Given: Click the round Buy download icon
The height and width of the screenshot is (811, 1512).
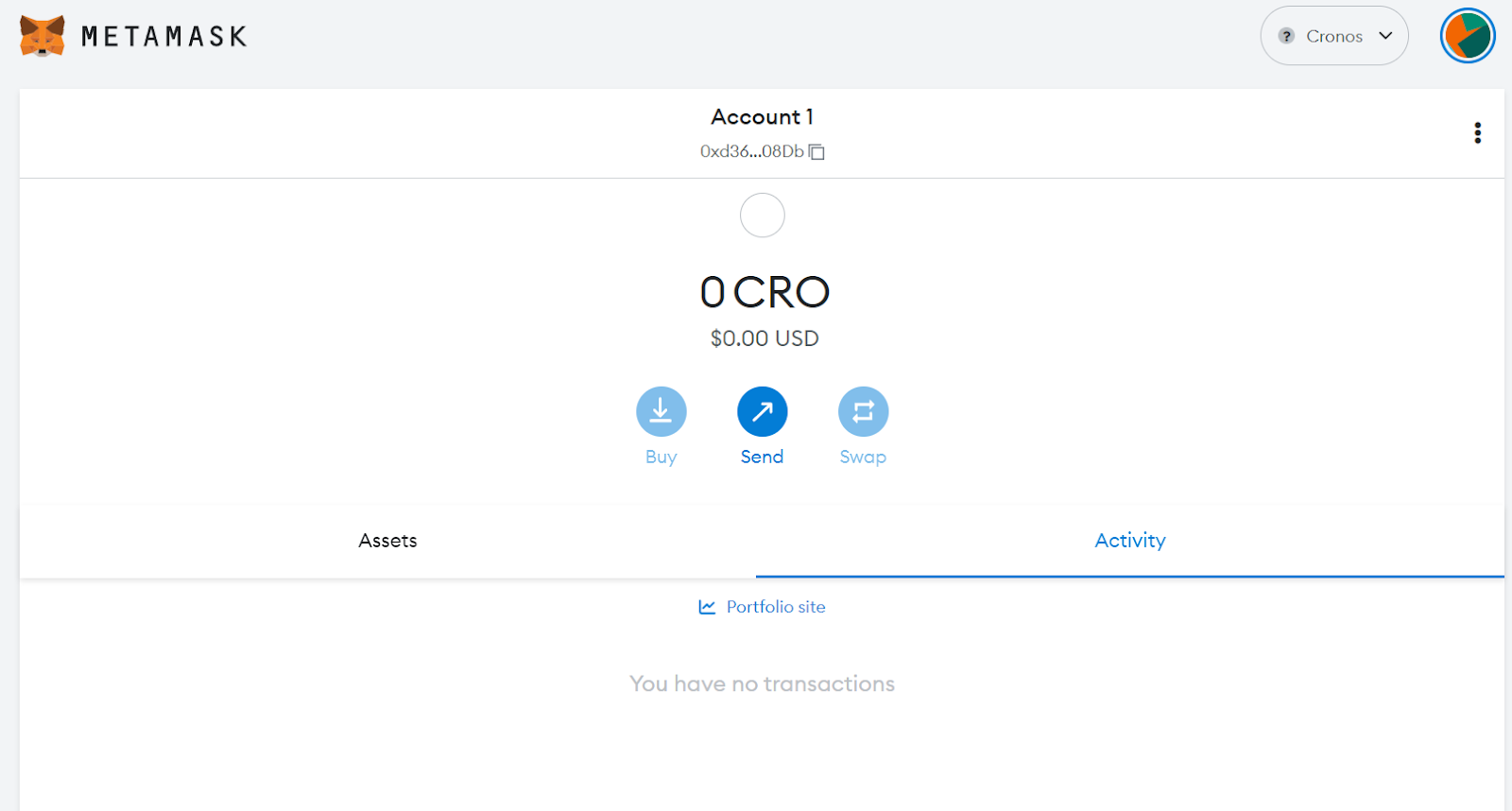Looking at the screenshot, I should 661,412.
